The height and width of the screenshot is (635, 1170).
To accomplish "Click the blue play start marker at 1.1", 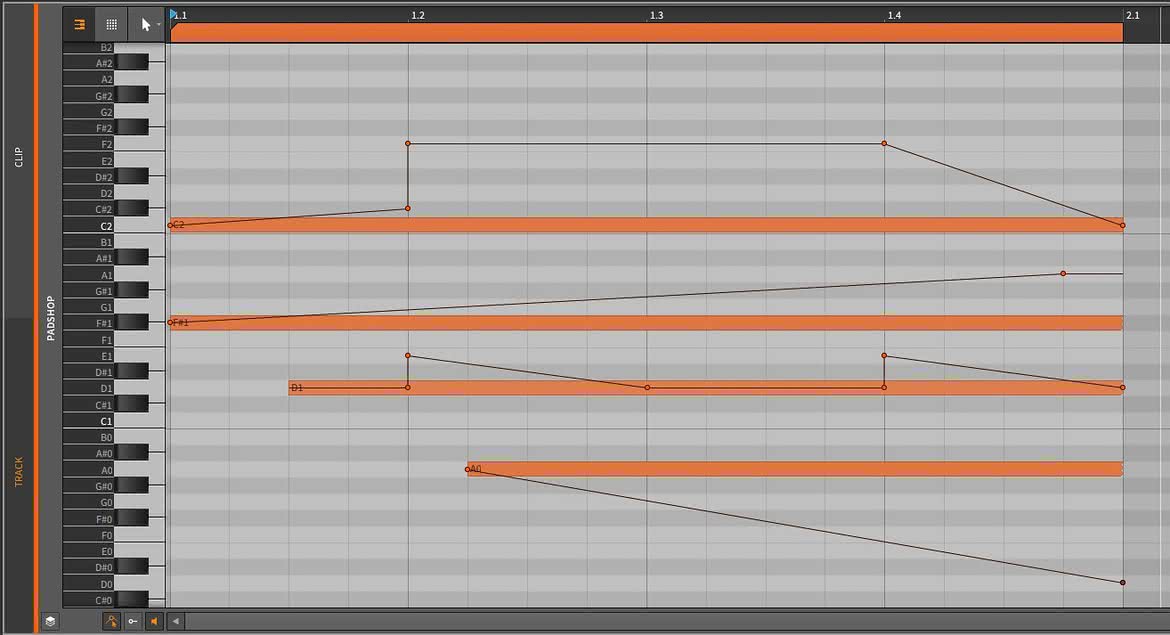I will coord(173,14).
